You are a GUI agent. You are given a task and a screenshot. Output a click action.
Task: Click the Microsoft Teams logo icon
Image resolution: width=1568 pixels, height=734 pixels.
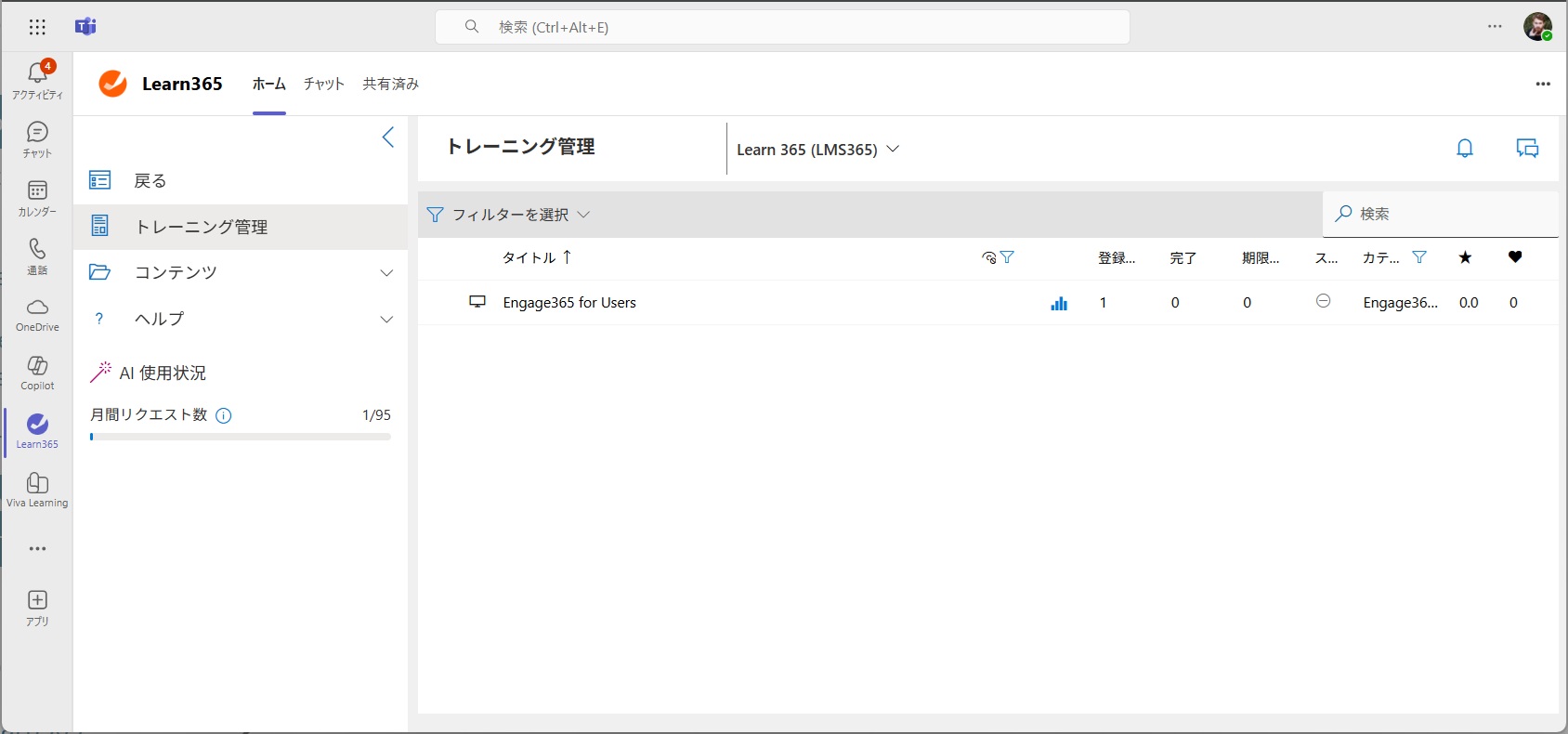click(x=85, y=26)
